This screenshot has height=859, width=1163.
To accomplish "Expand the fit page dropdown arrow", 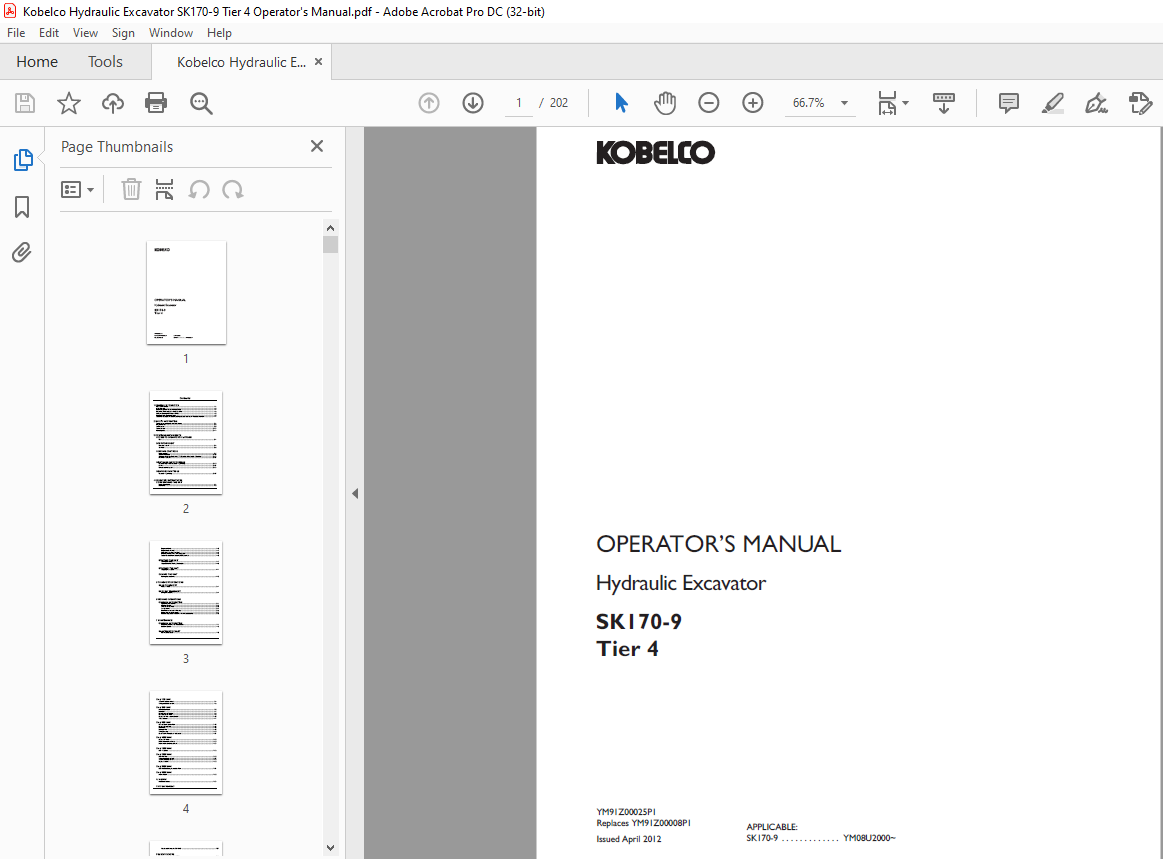I will 906,103.
